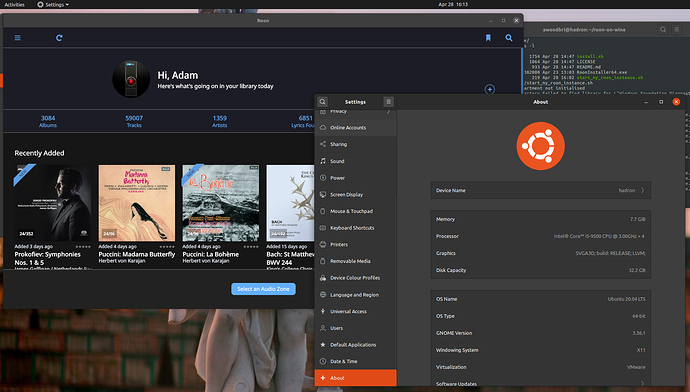
Task: Click the Windowing System X11 value
Action: 641,350
